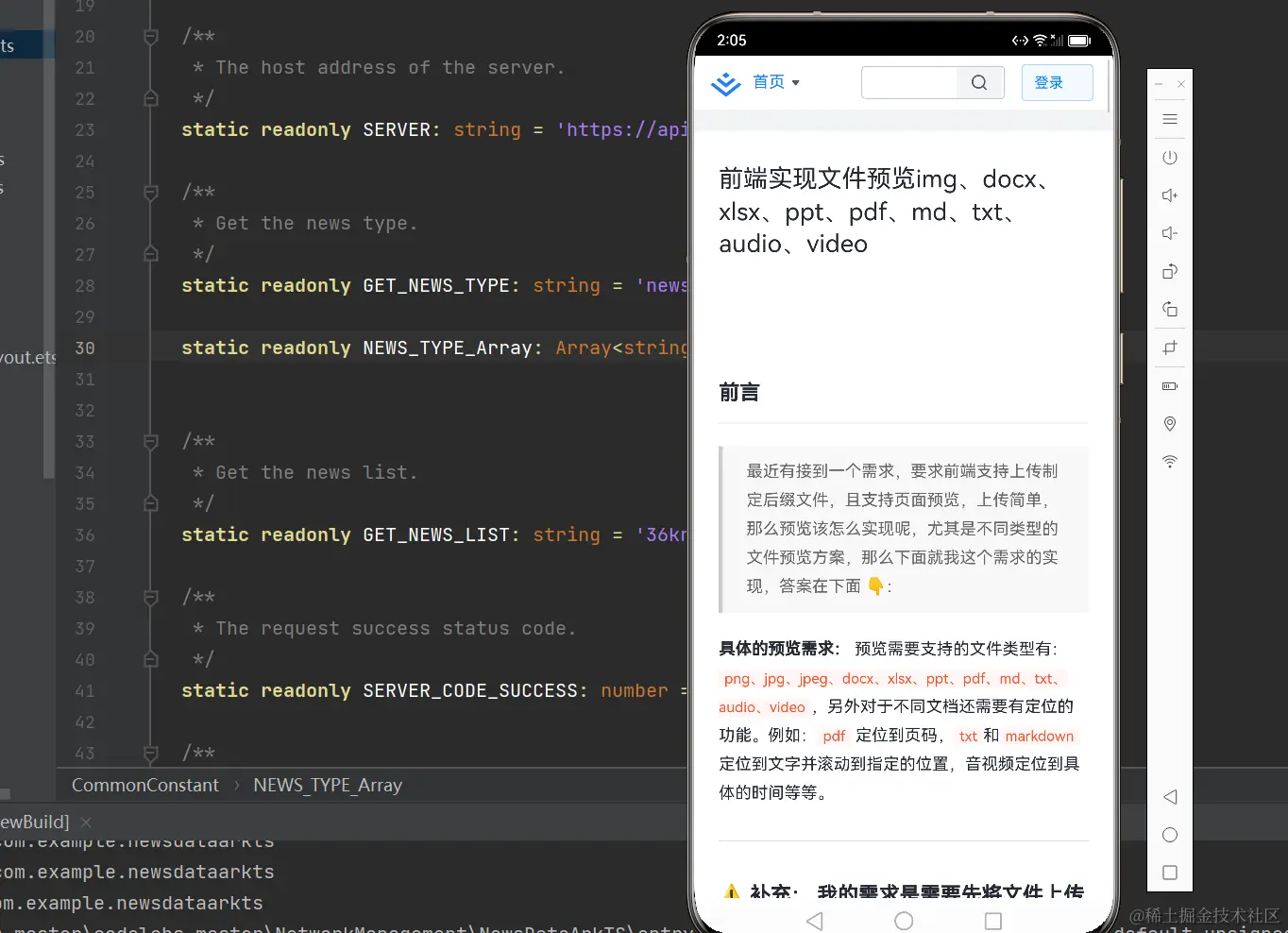Take emulator screenshot with crop icon
The image size is (1288, 933).
tap(1170, 348)
